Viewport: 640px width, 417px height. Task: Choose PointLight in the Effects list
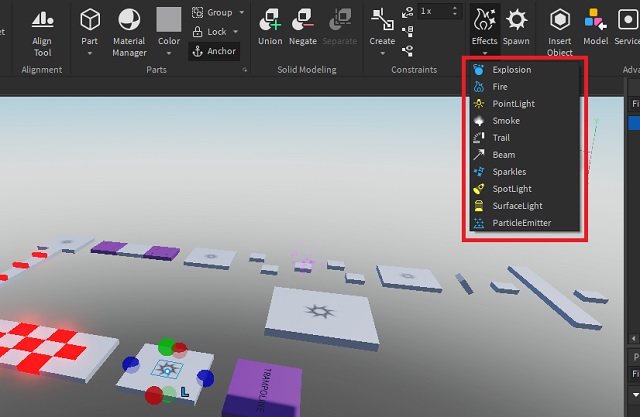tap(512, 104)
